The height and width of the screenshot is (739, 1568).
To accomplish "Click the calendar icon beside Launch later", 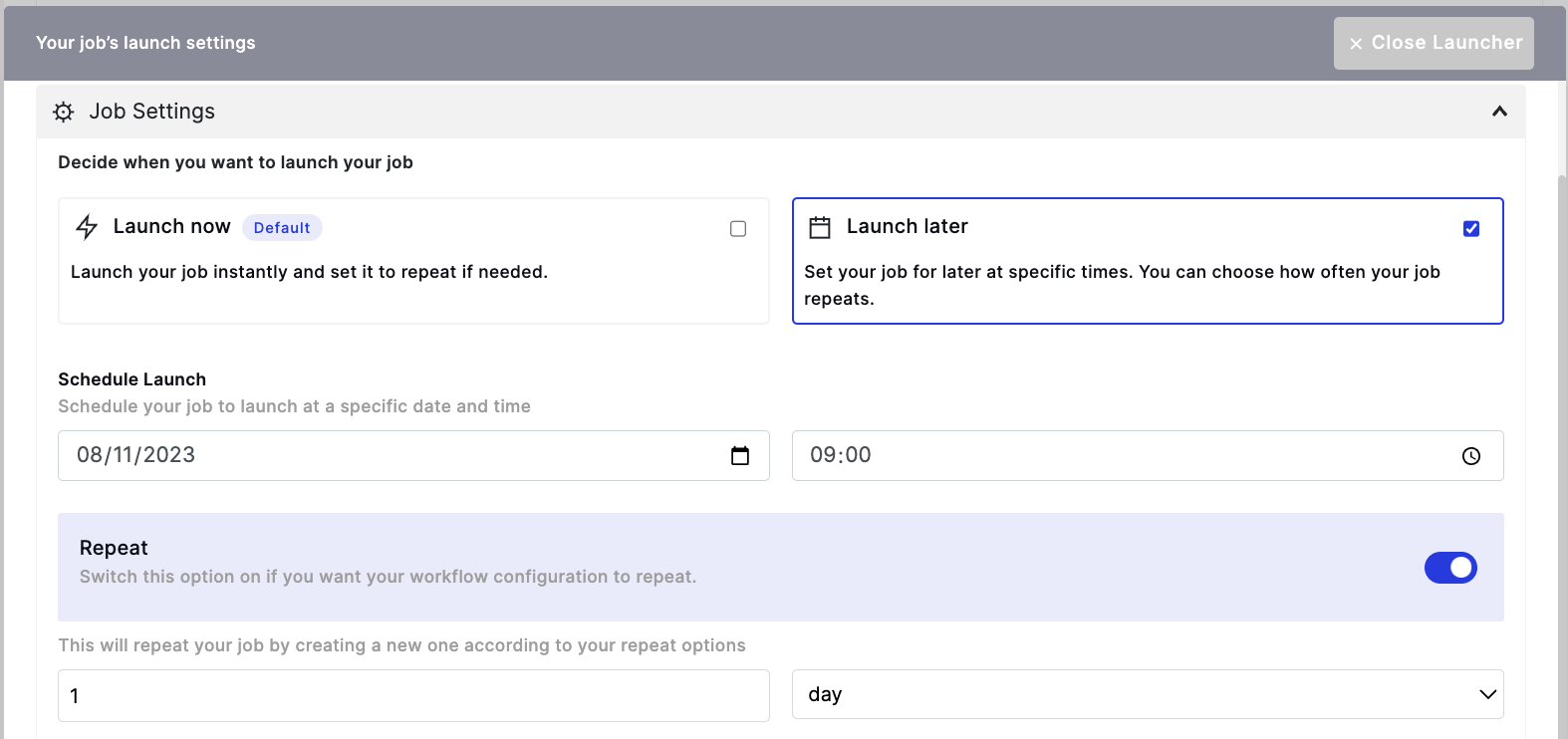I will [x=820, y=227].
